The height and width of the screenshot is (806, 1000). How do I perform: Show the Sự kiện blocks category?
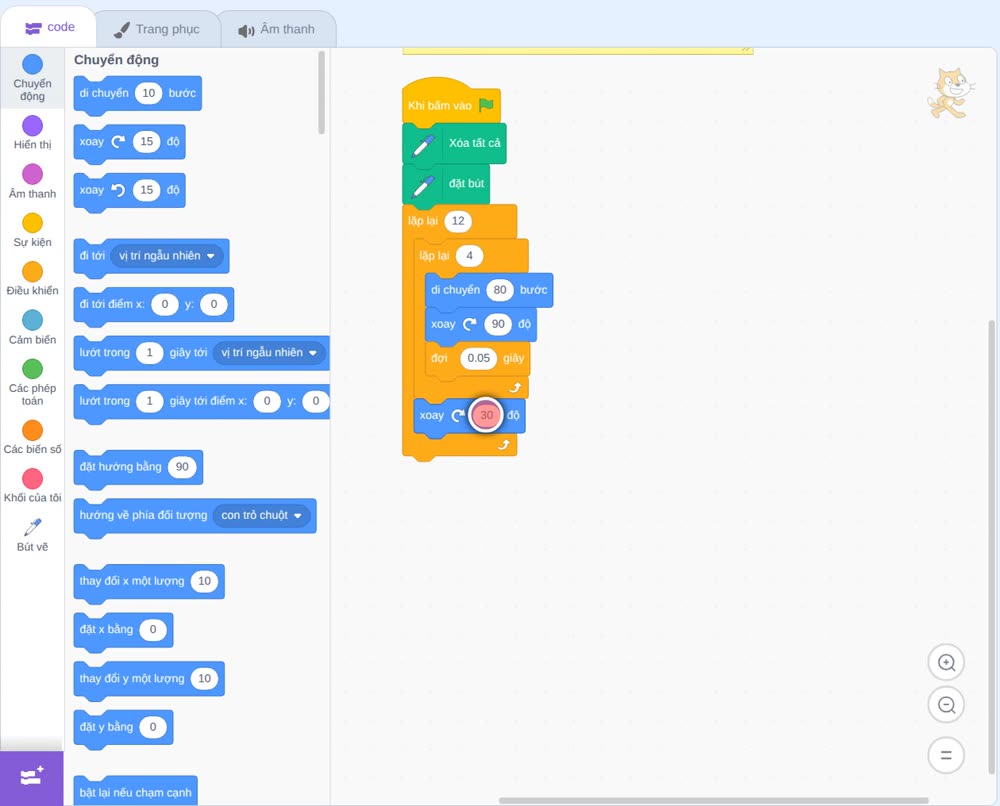coord(32,230)
